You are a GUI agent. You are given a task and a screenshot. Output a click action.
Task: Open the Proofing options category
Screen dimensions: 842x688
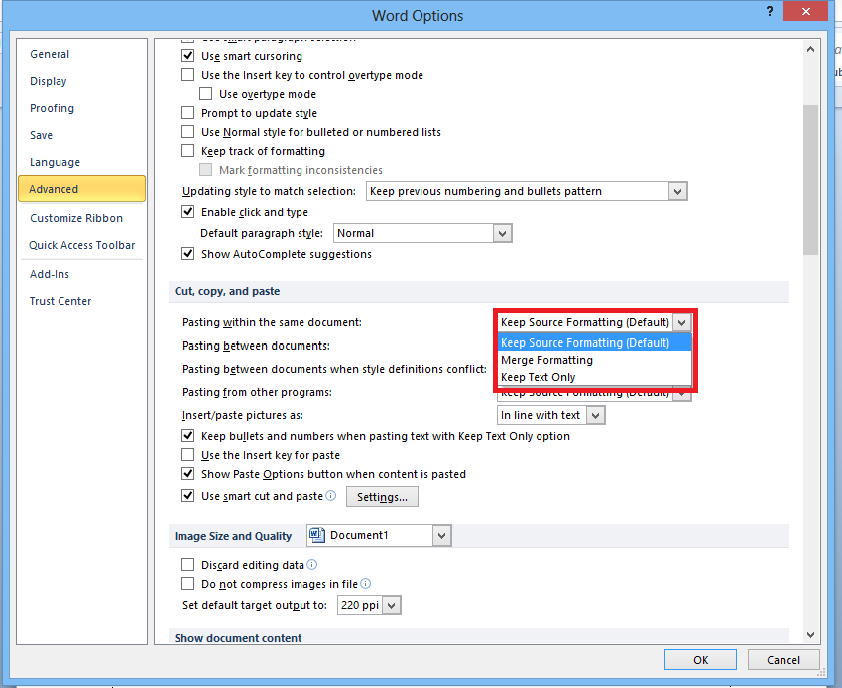pos(52,108)
